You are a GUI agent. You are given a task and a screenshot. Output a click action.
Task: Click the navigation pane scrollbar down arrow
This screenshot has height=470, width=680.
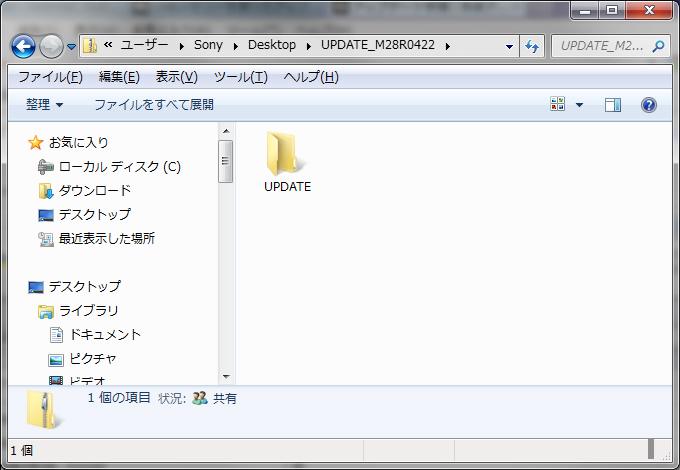(226, 377)
